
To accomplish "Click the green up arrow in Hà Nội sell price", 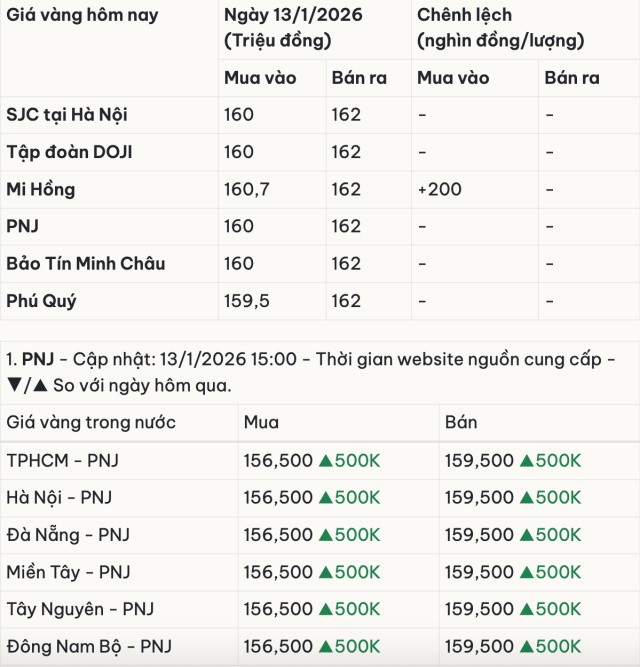I will (x=527, y=497).
